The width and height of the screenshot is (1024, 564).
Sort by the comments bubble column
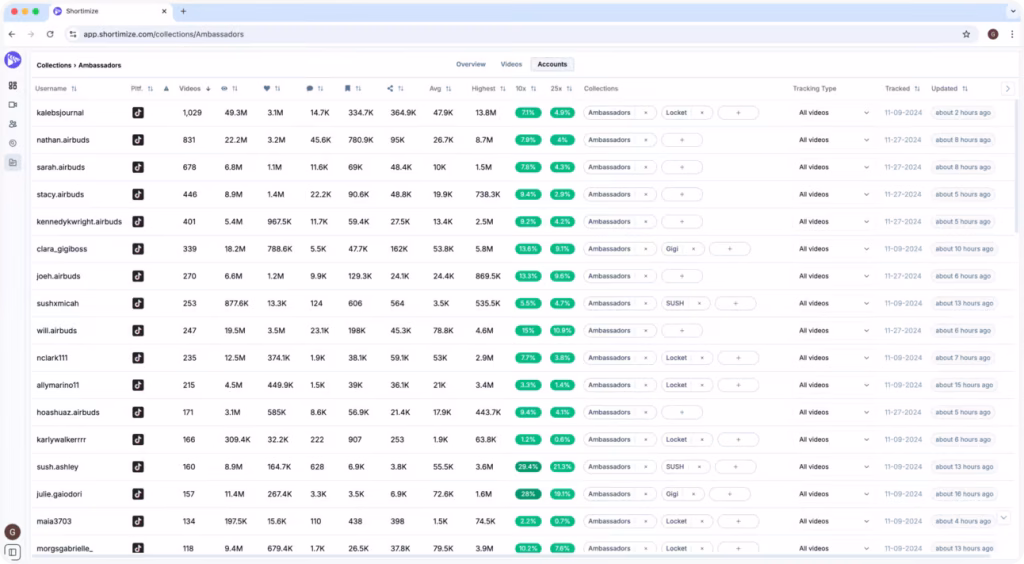point(309,89)
